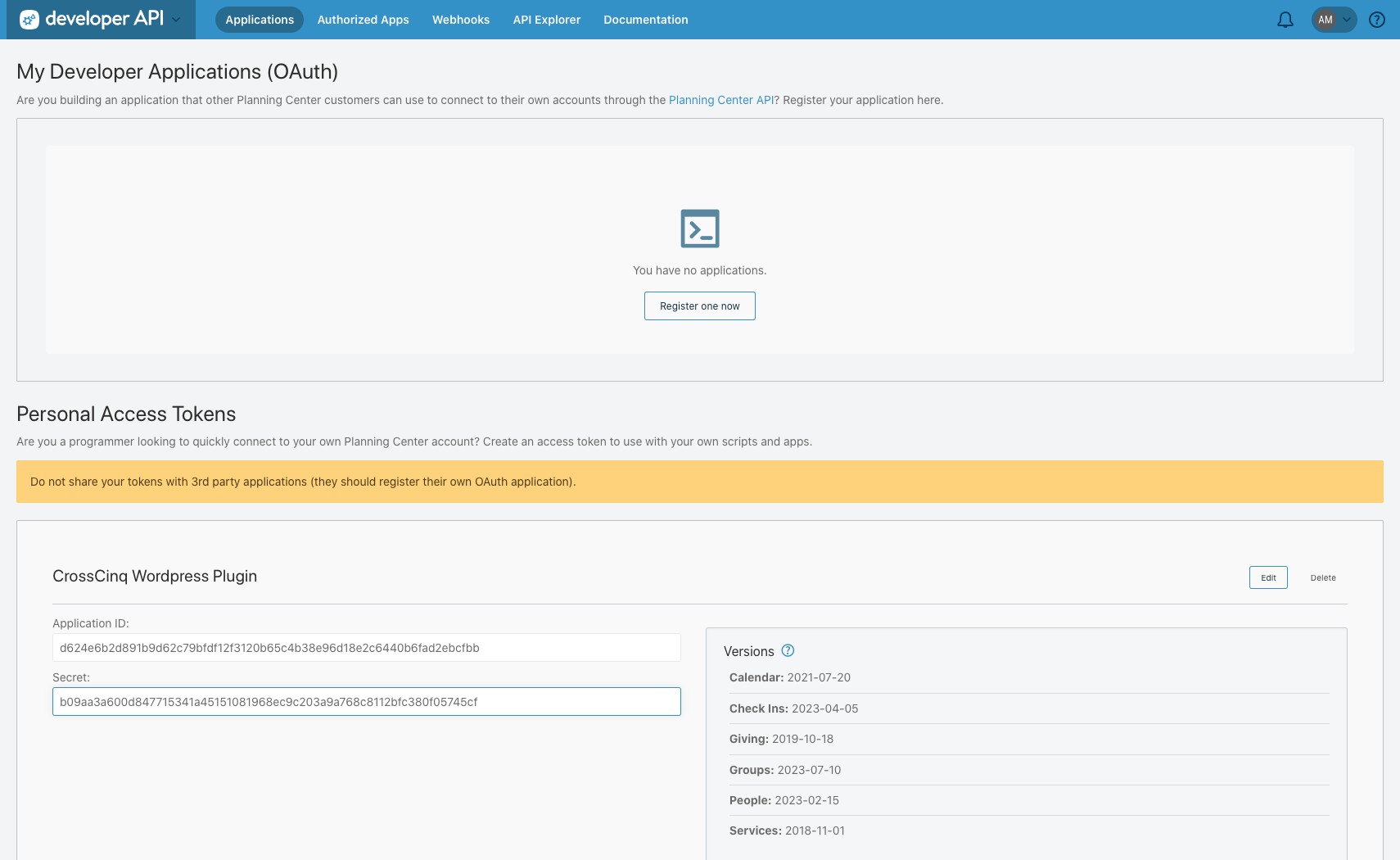Click the 'You have no applications.' text

700,270
